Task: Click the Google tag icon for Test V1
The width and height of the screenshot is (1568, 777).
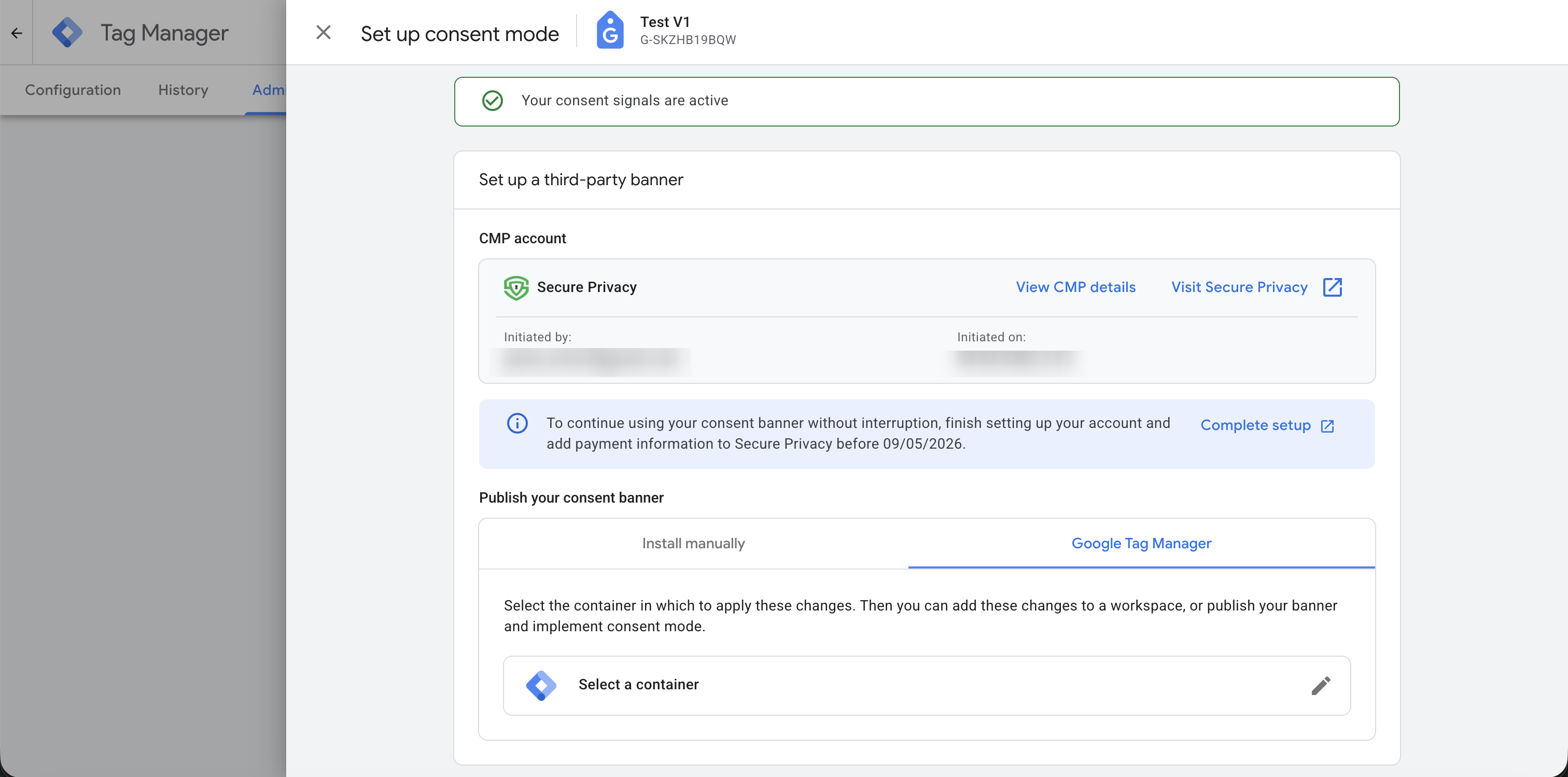Action: coord(610,31)
